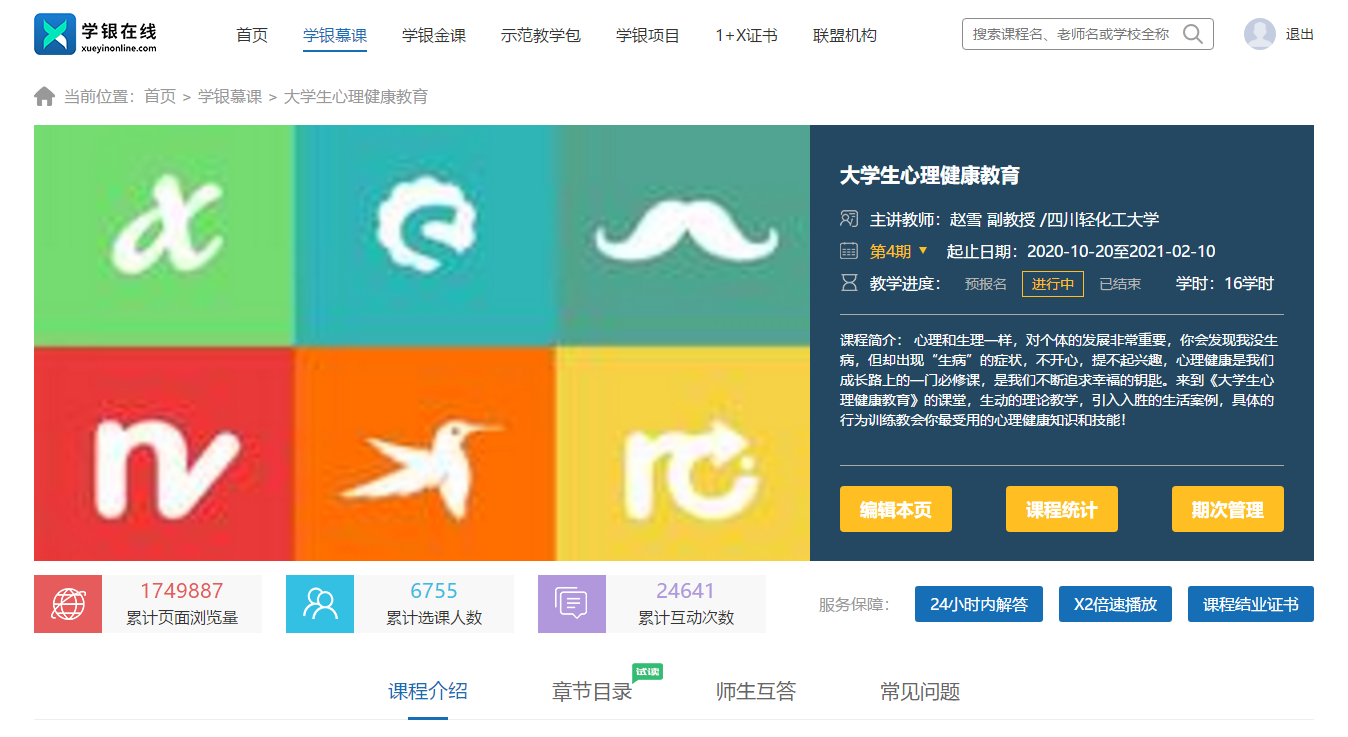Click the enrolled-users people icon
This screenshot has height=737, width=1348.
320,604
